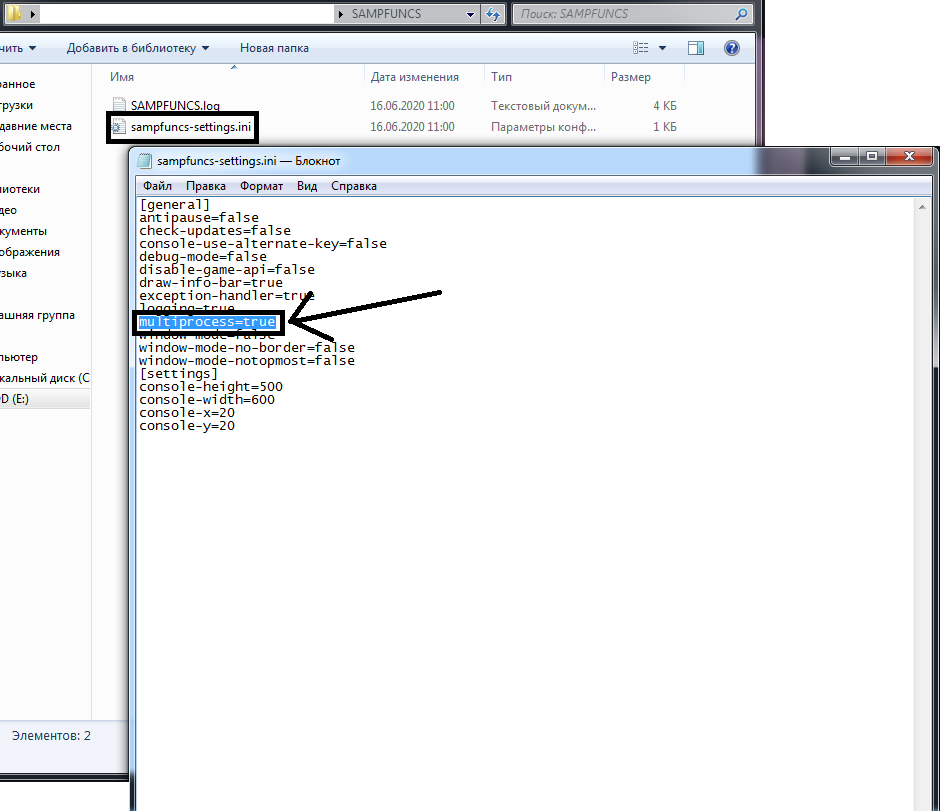Image resolution: width=940 pixels, height=811 pixels.
Task: Click the 'Новая папка' button
Action: [274, 48]
